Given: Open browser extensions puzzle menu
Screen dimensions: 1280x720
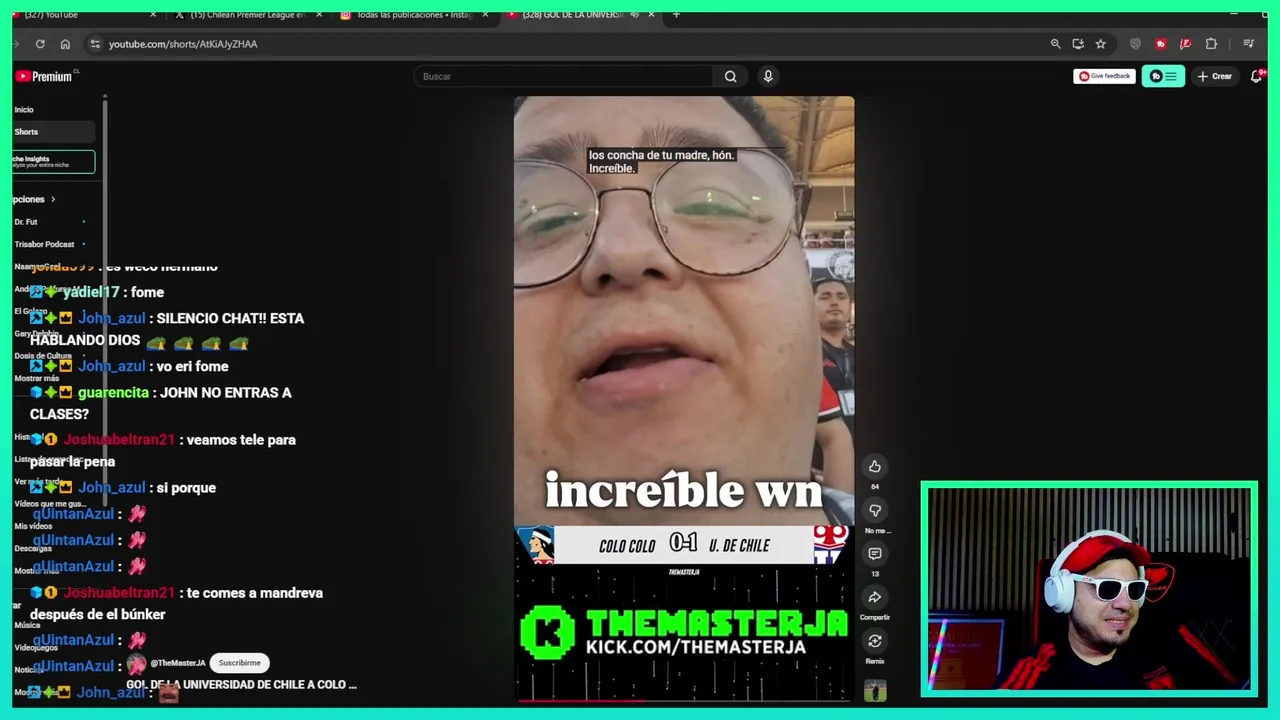Looking at the screenshot, I should [x=1211, y=44].
